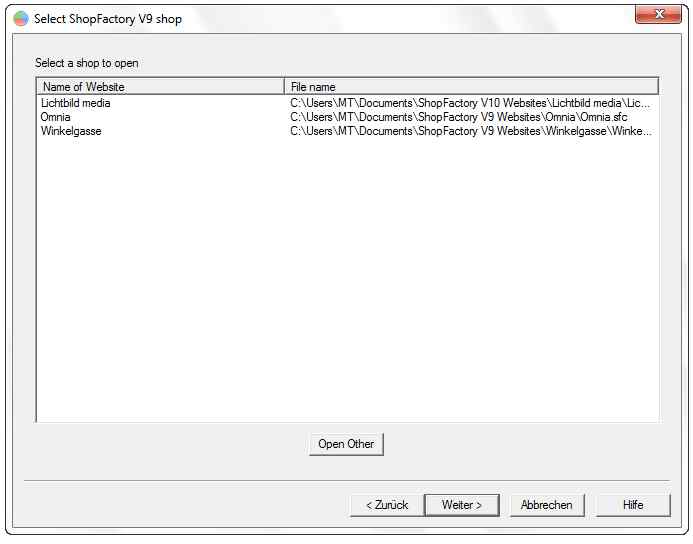This screenshot has width=693, height=544.
Task: Click the Winkelgasse file path cell
Action: tap(470, 131)
